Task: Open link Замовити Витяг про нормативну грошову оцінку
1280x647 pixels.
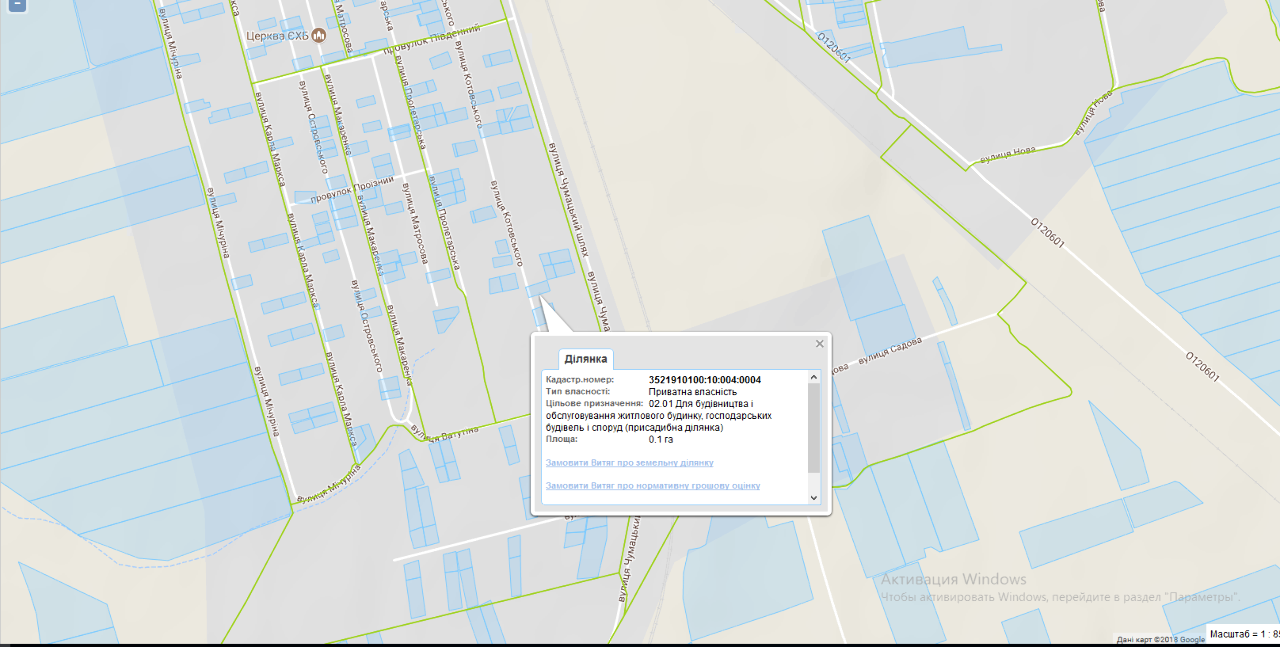Action: pos(653,485)
